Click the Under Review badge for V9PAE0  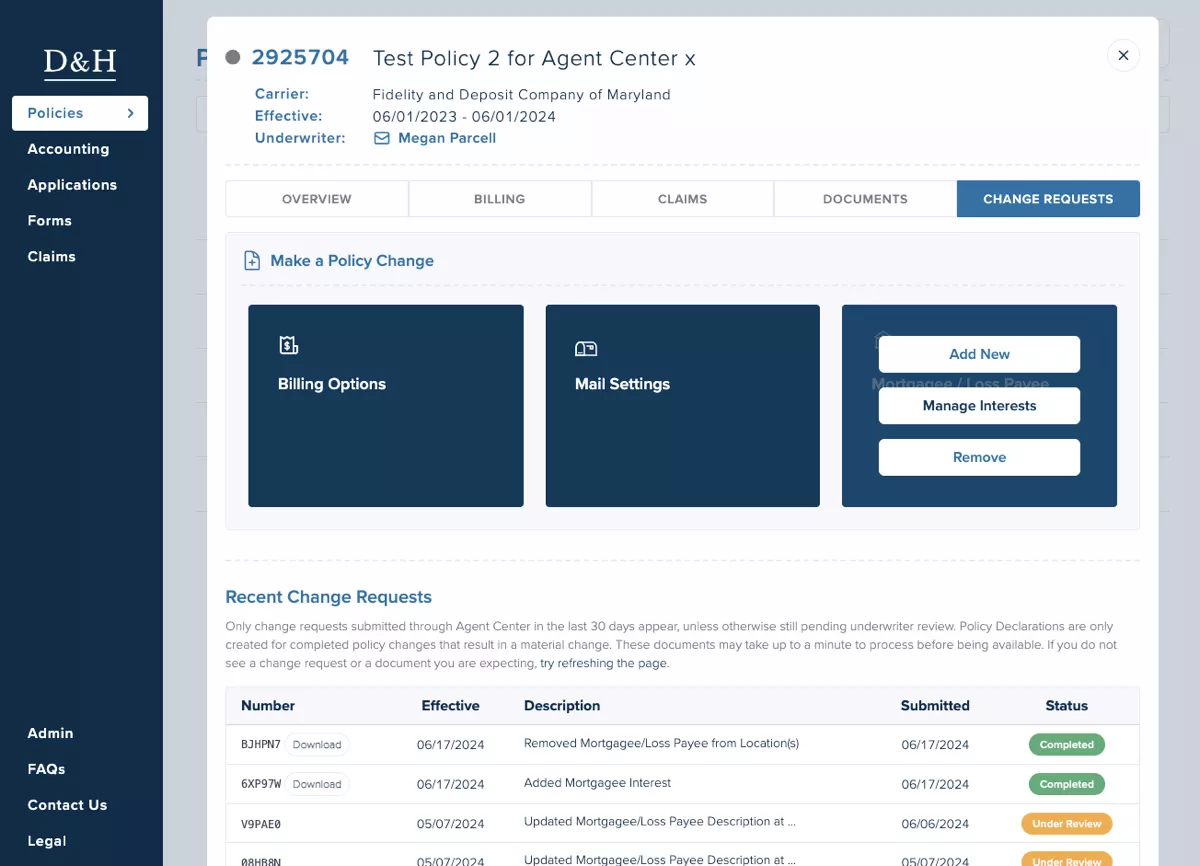pos(1067,823)
